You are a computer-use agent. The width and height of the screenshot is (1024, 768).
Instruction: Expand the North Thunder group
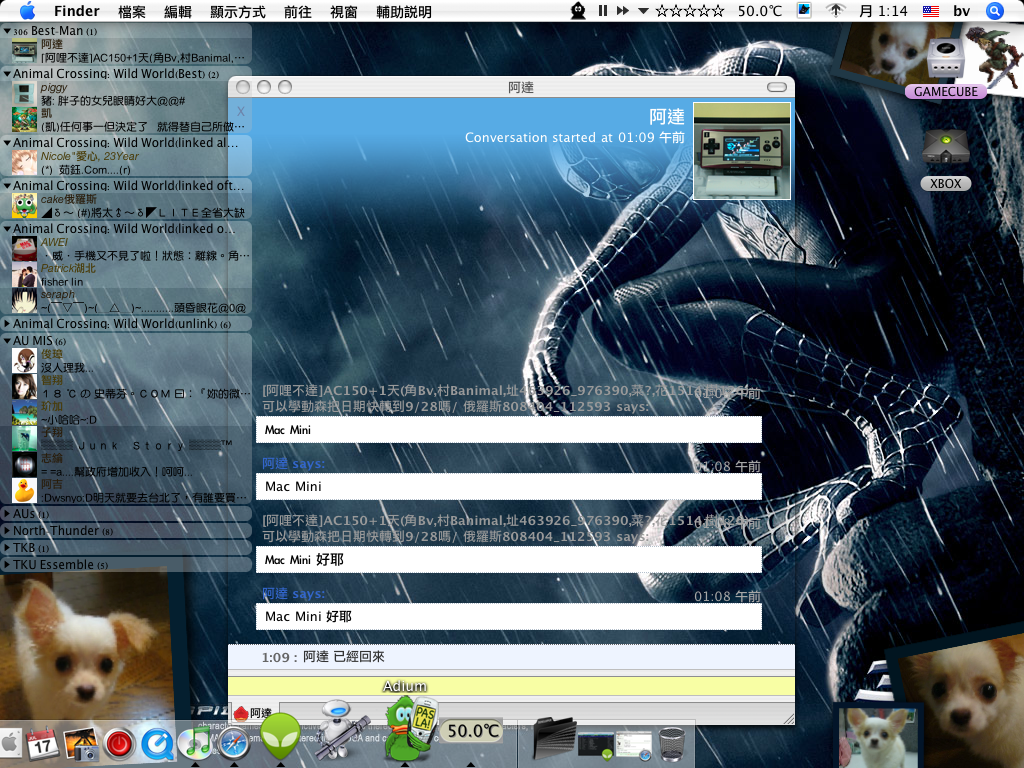pos(7,530)
